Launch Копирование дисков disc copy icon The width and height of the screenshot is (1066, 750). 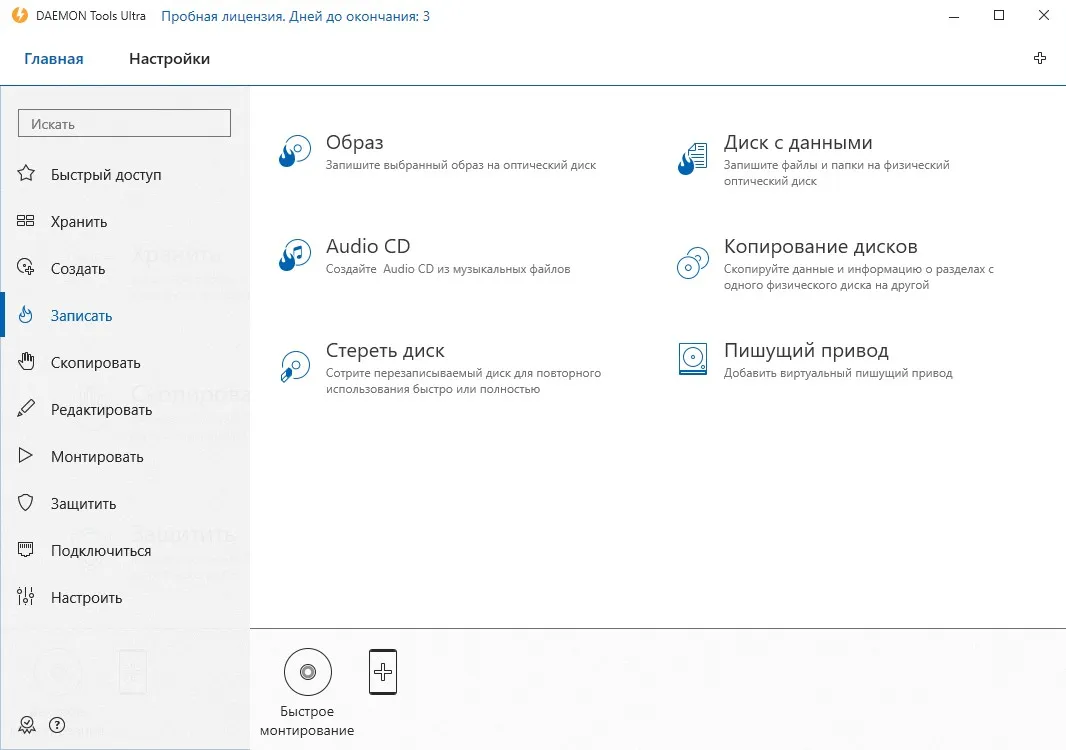coord(692,262)
